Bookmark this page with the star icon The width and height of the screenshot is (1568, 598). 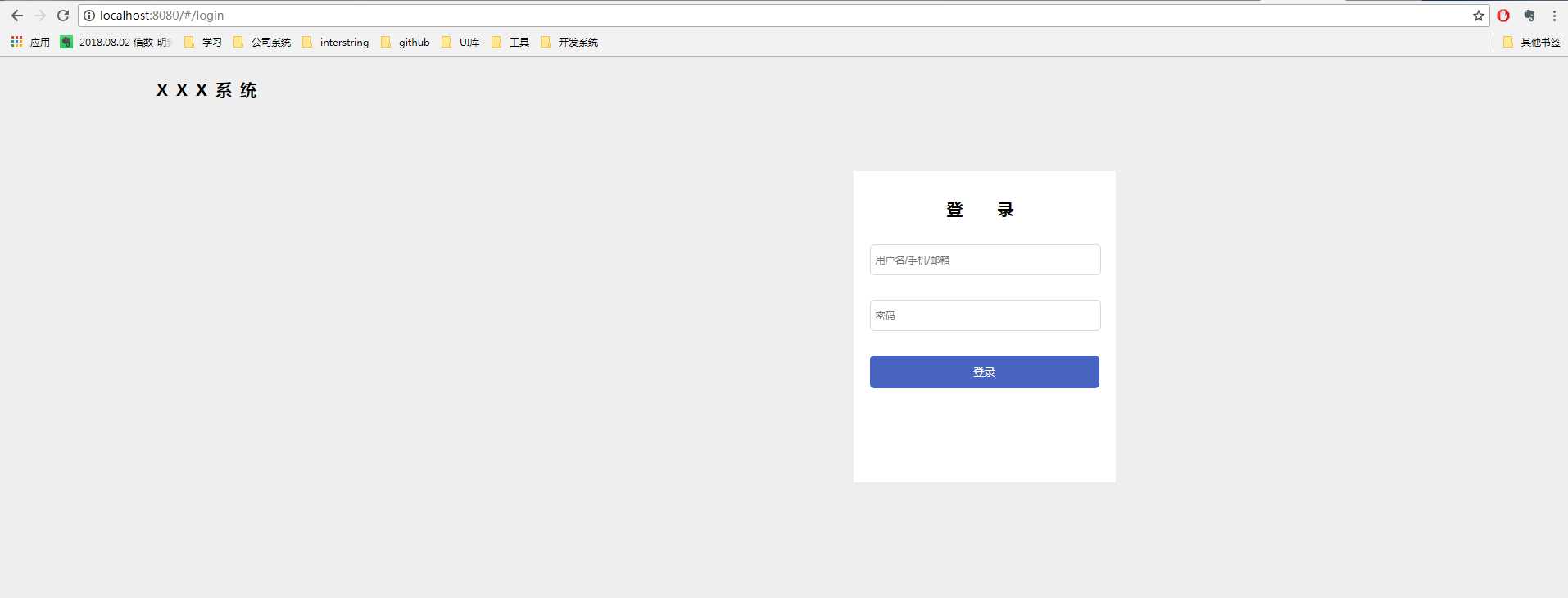[1478, 16]
